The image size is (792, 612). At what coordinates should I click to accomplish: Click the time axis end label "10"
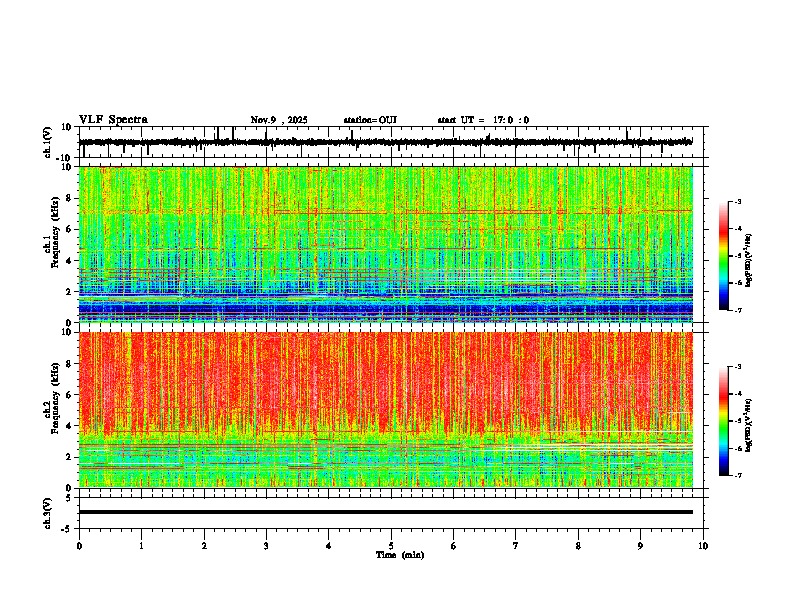pyautogui.click(x=703, y=546)
